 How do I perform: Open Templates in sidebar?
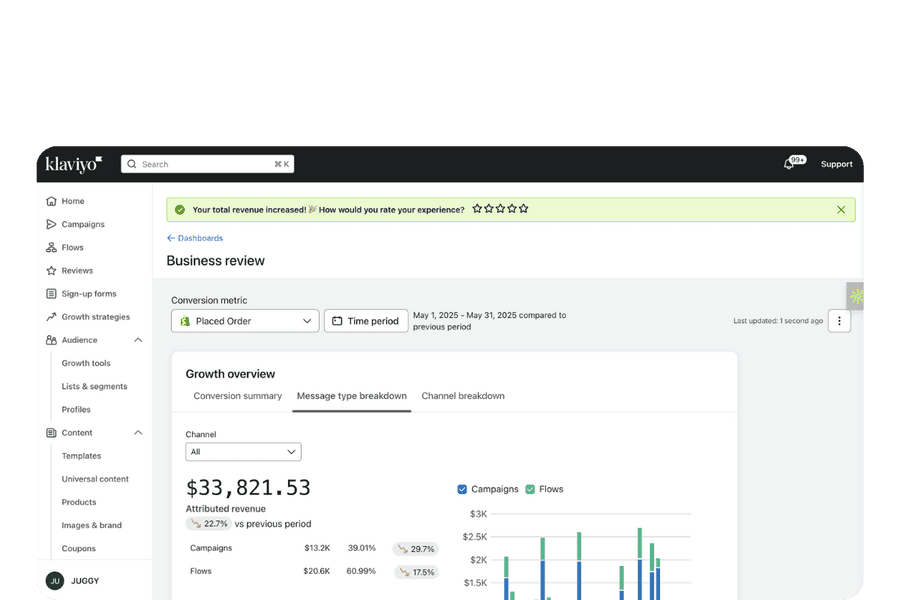click(x=82, y=456)
